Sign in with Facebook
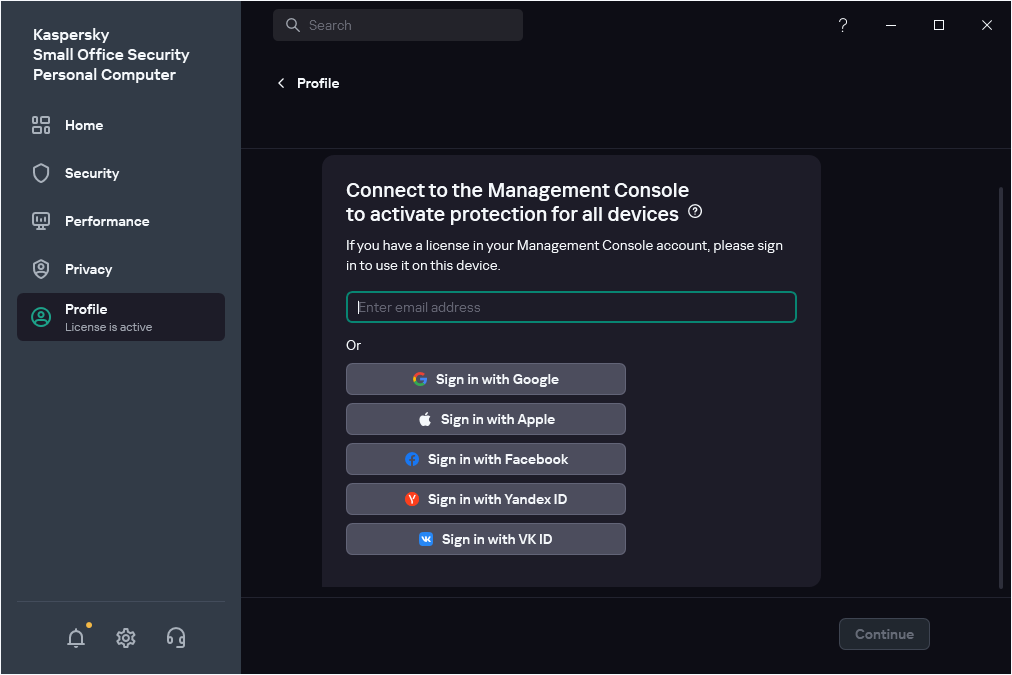This screenshot has width=1012, height=675. point(485,459)
